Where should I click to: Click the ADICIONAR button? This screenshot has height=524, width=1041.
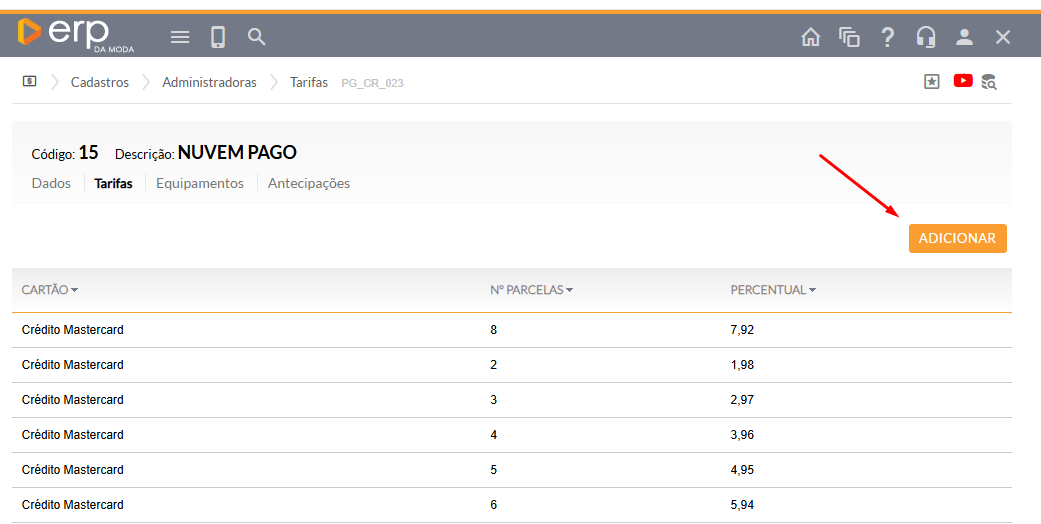pyautogui.click(x=957, y=238)
